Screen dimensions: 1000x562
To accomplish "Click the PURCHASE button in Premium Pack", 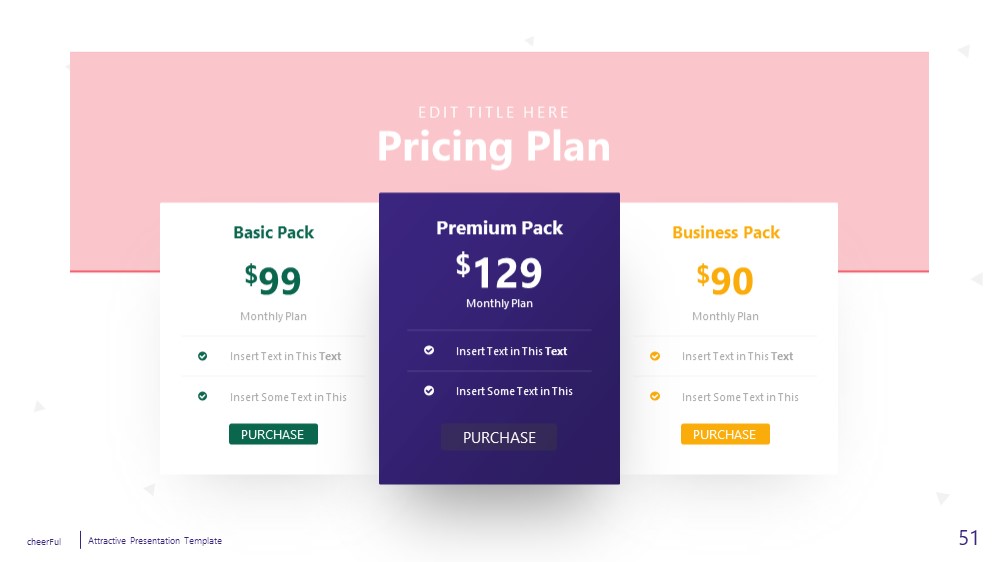I will [499, 438].
